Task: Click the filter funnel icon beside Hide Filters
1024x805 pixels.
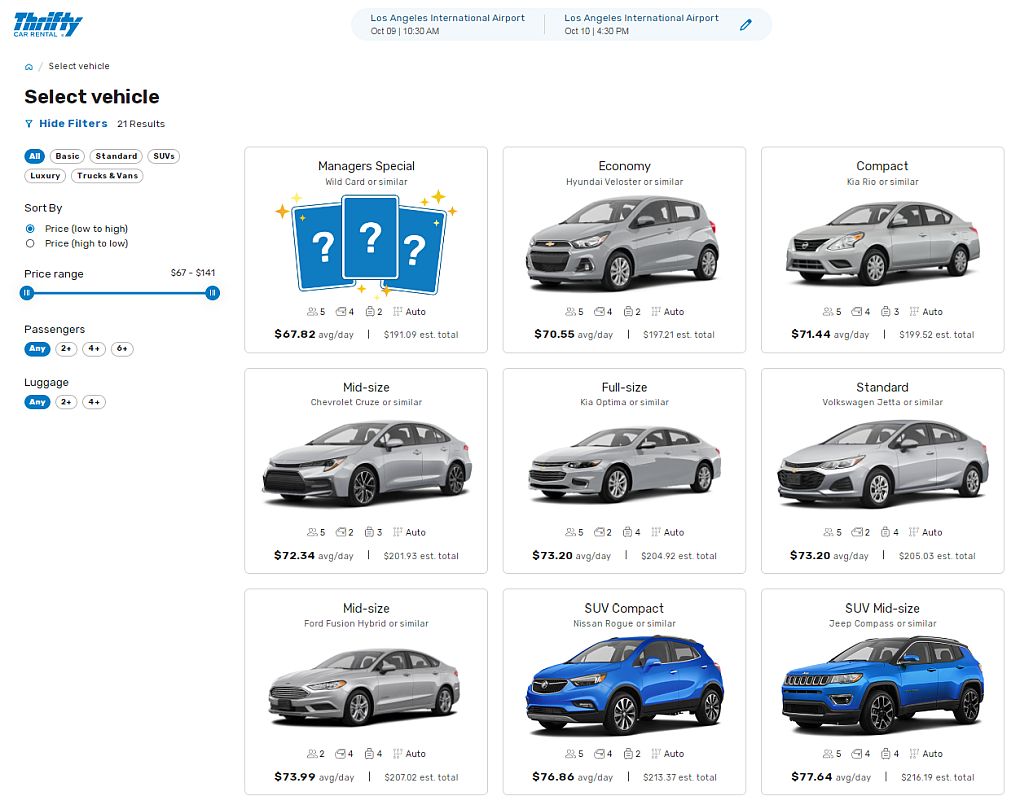Action: pos(28,123)
